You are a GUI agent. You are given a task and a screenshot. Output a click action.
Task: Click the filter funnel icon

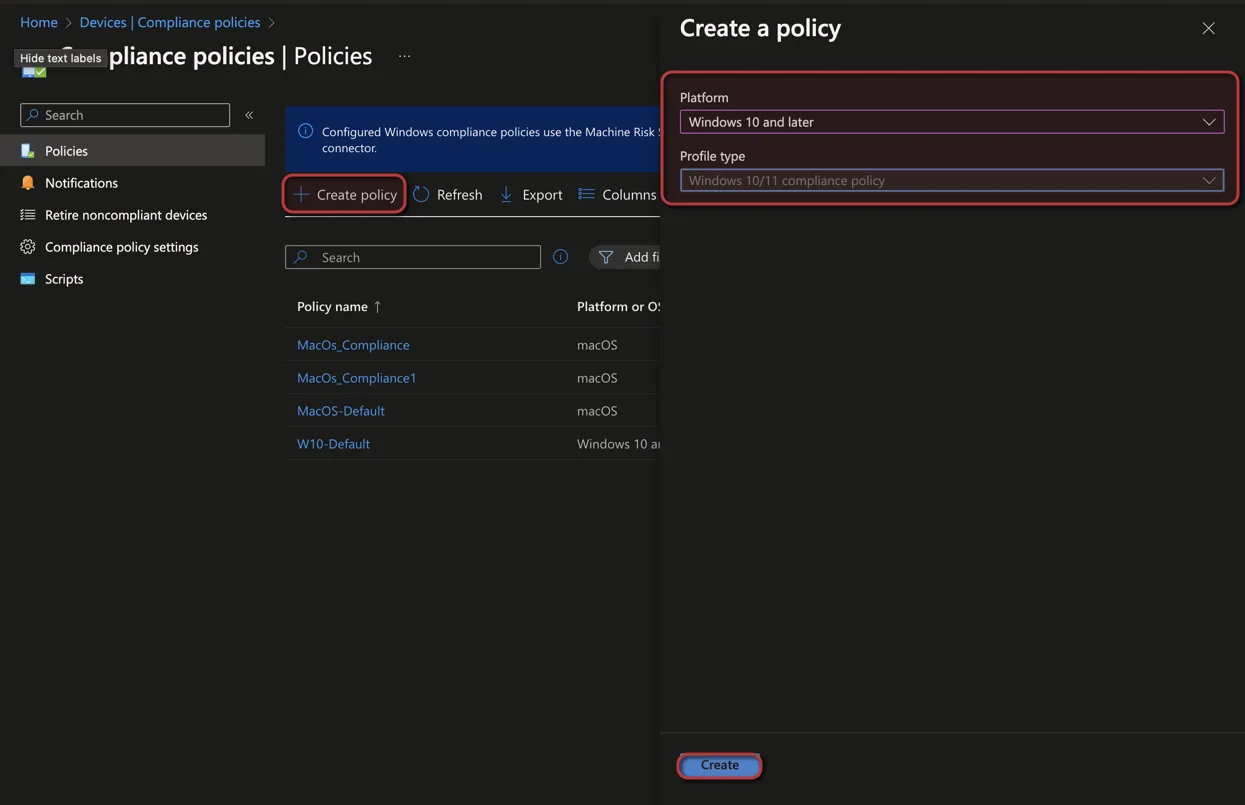606,257
